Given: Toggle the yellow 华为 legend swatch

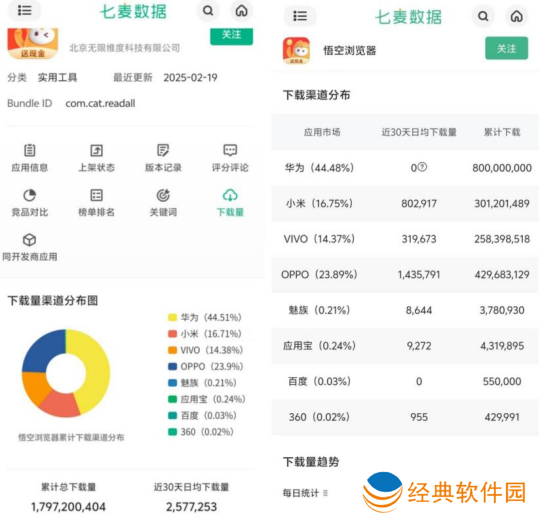Looking at the screenshot, I should coord(172,317).
